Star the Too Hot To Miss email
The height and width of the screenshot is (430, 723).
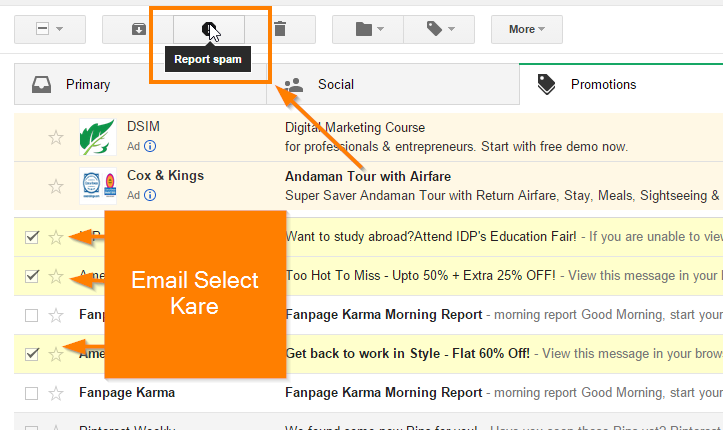(56, 276)
